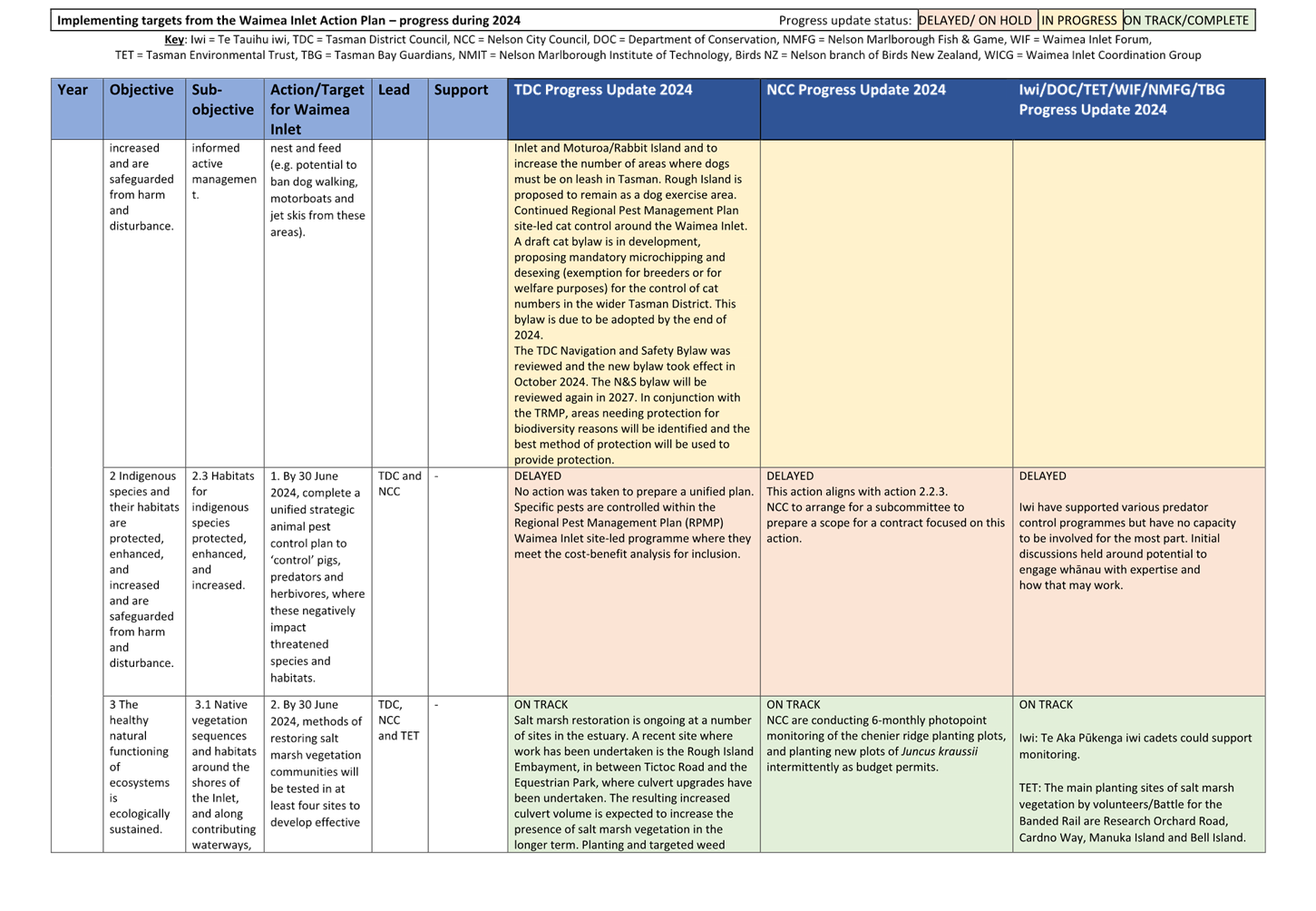
Task: Select the 'Objective' column header
Action: pos(144,109)
